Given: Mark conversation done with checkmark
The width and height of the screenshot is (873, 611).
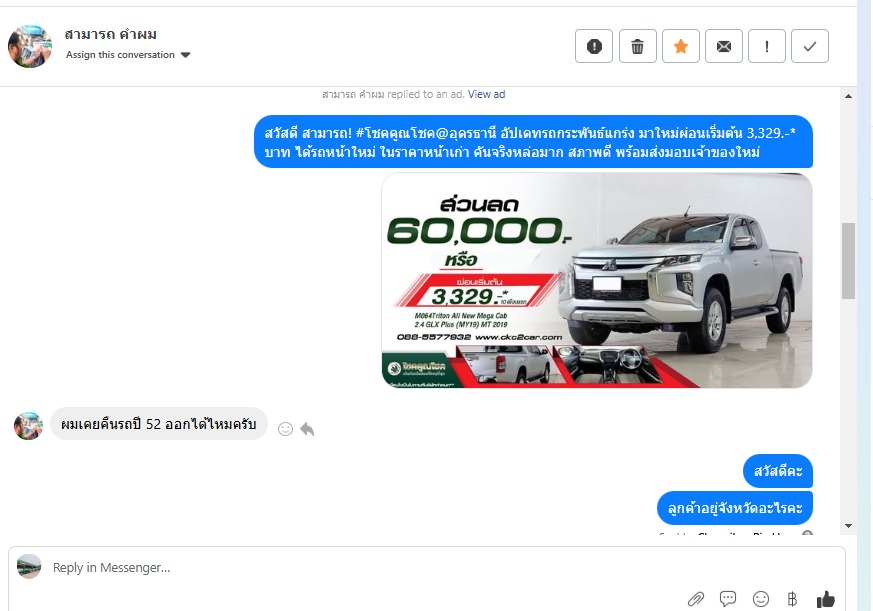Looking at the screenshot, I should pyautogui.click(x=810, y=46).
